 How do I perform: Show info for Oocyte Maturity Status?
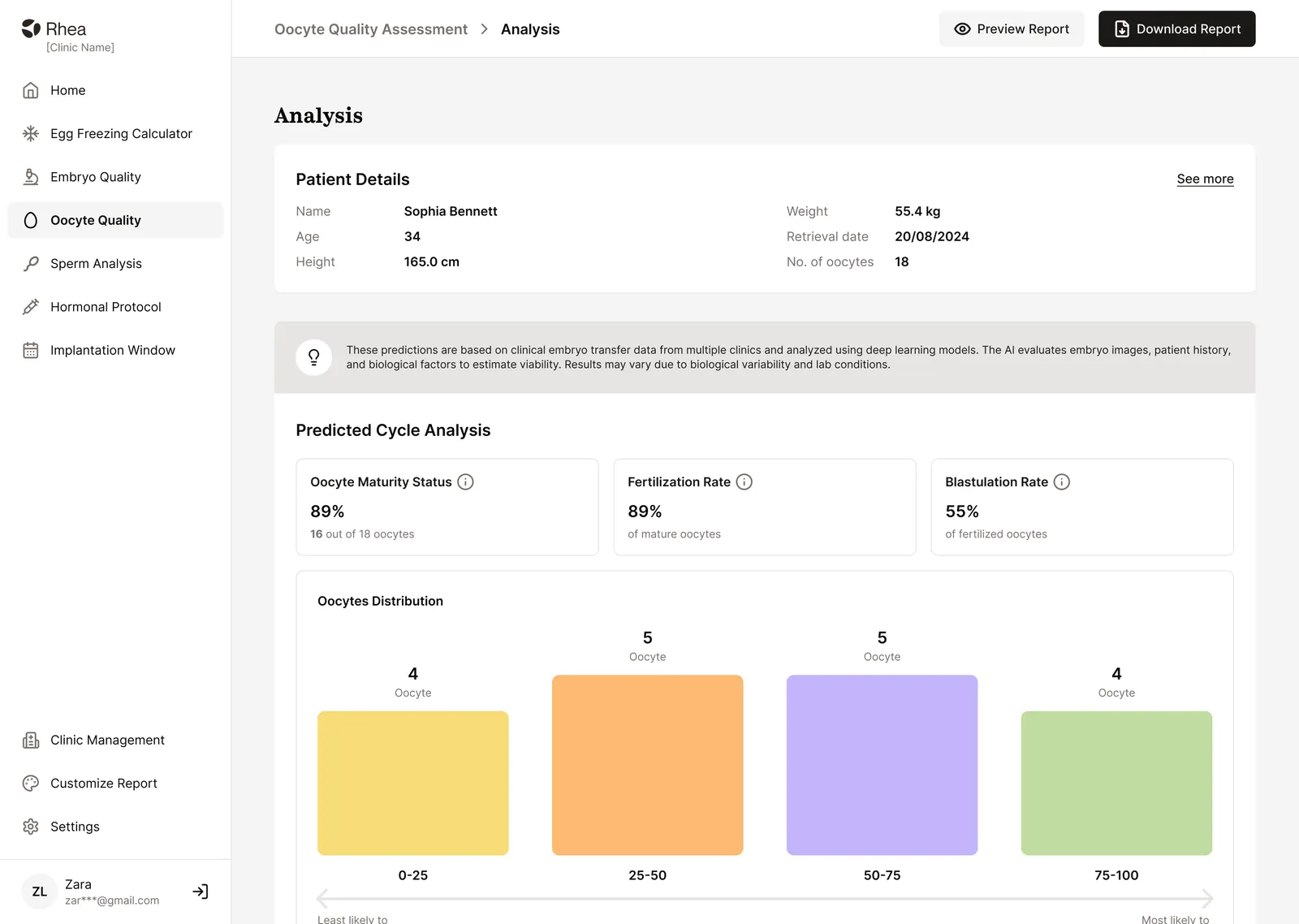click(x=465, y=481)
